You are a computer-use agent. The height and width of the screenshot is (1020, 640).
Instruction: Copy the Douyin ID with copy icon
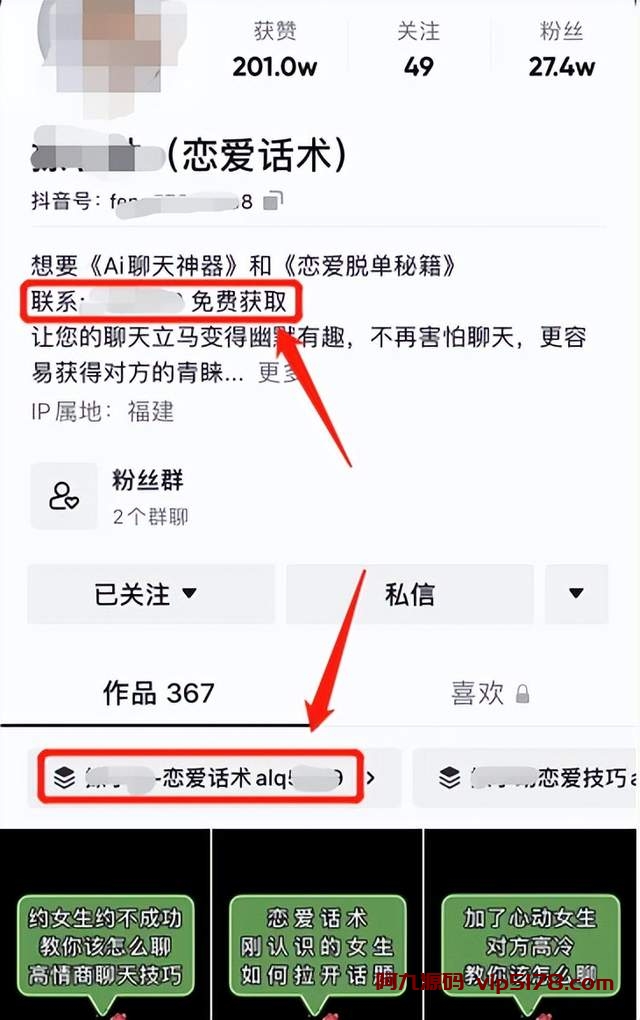(273, 201)
